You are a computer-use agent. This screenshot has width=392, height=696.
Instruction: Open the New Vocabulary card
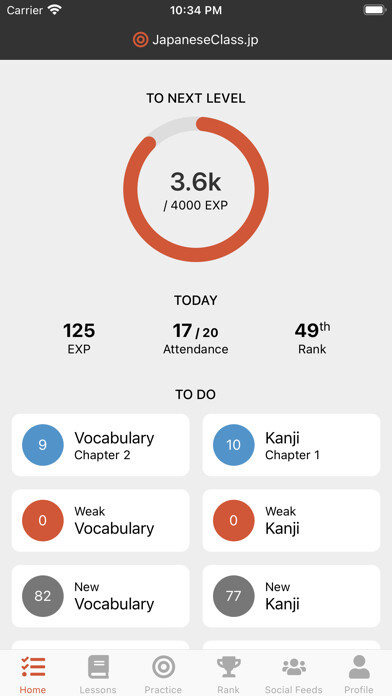[x=100, y=596]
